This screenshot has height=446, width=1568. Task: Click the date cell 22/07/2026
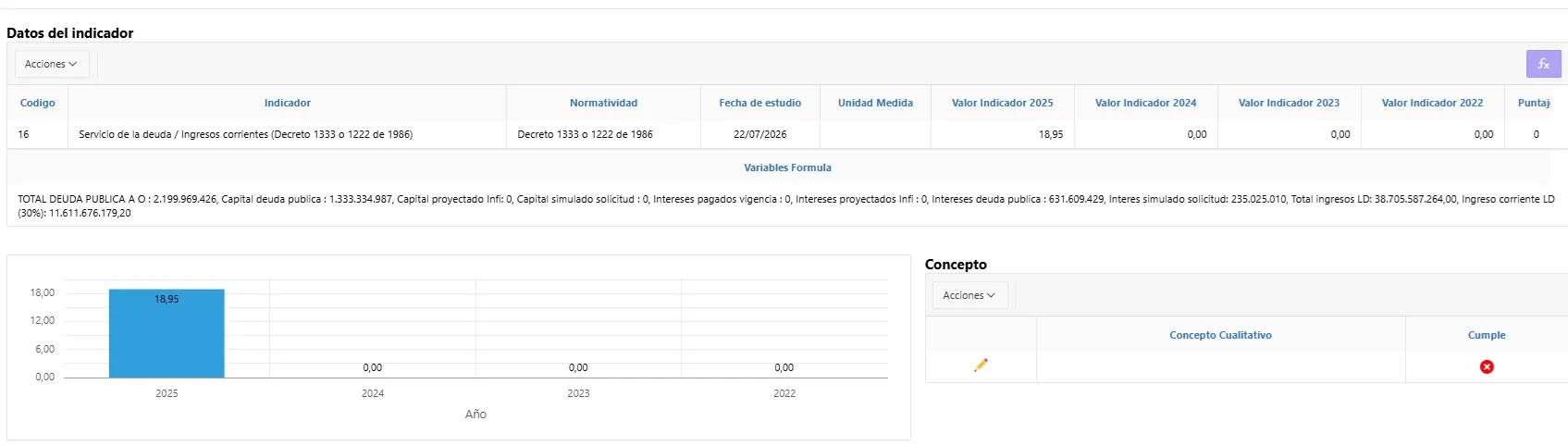[x=760, y=134]
